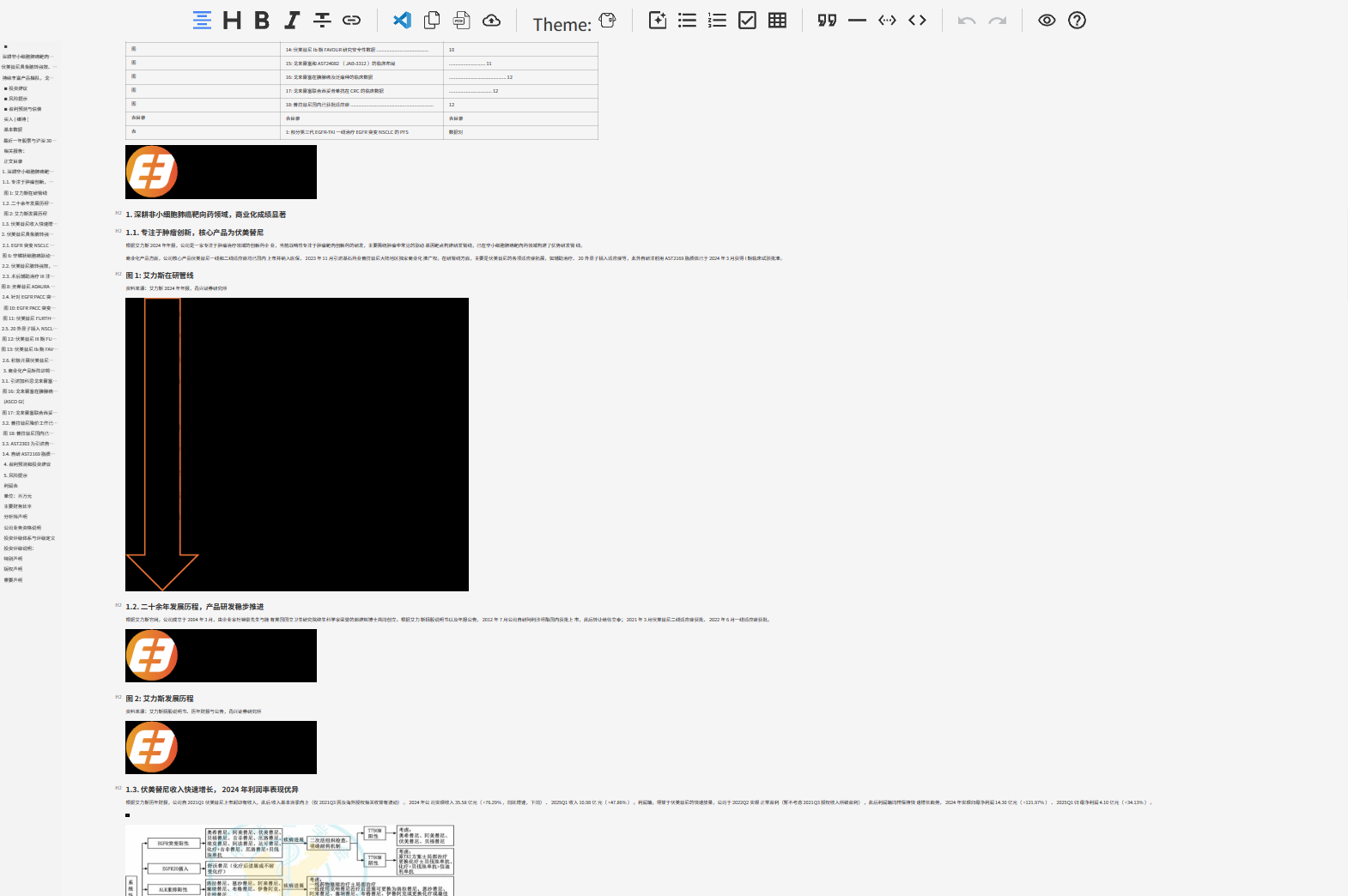
Task: Open outline entry 2.1. EGFR 突变 NSCLC
Action: (27, 245)
